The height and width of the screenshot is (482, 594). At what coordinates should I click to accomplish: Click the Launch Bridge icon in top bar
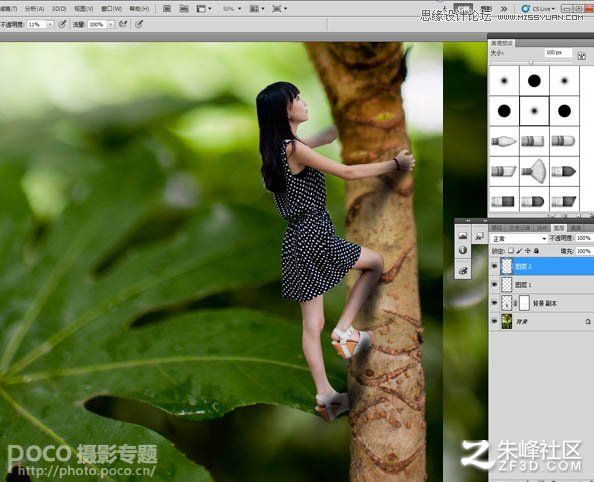(x=167, y=8)
